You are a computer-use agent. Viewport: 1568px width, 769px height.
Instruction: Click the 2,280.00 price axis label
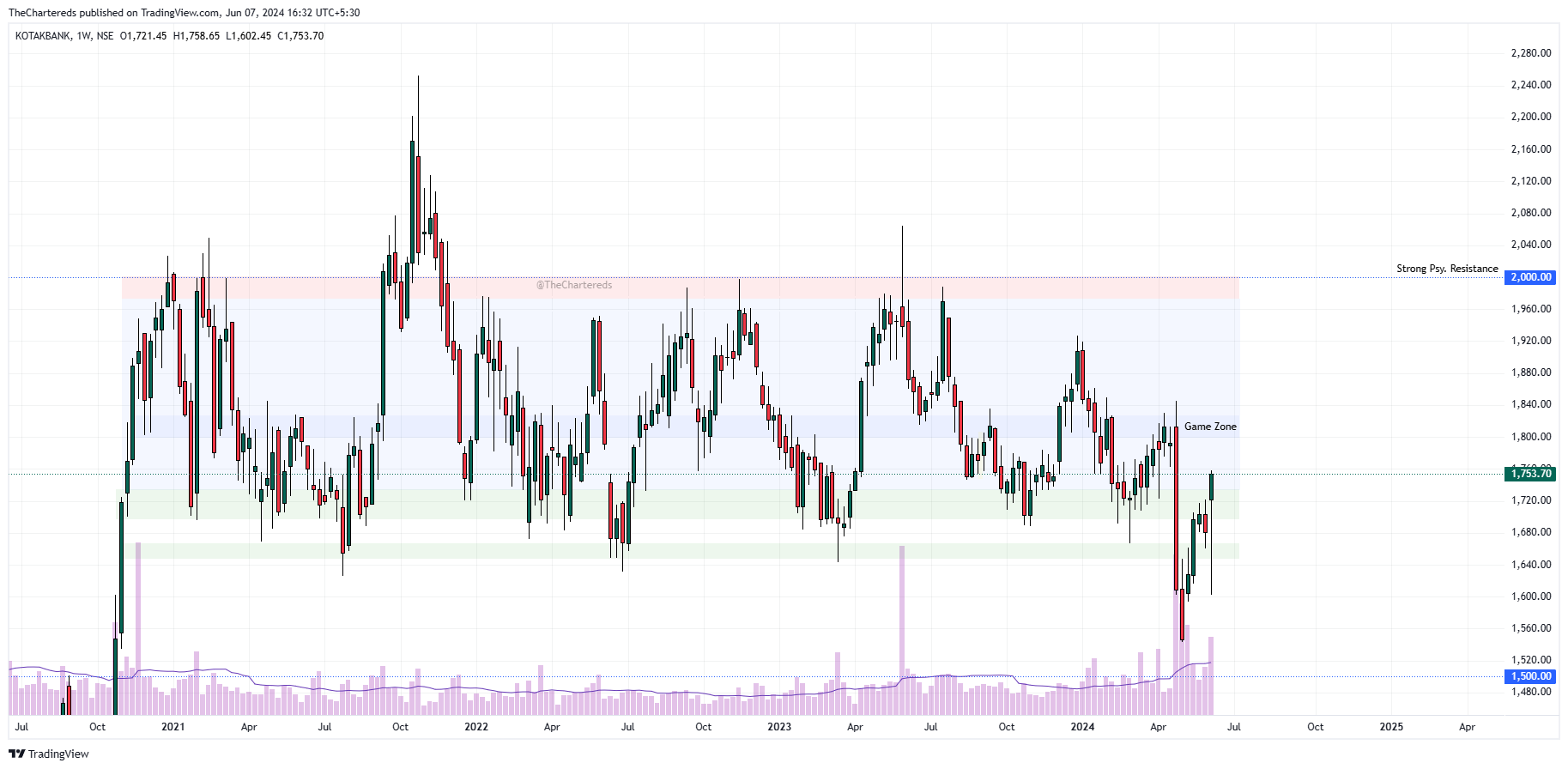point(1531,53)
